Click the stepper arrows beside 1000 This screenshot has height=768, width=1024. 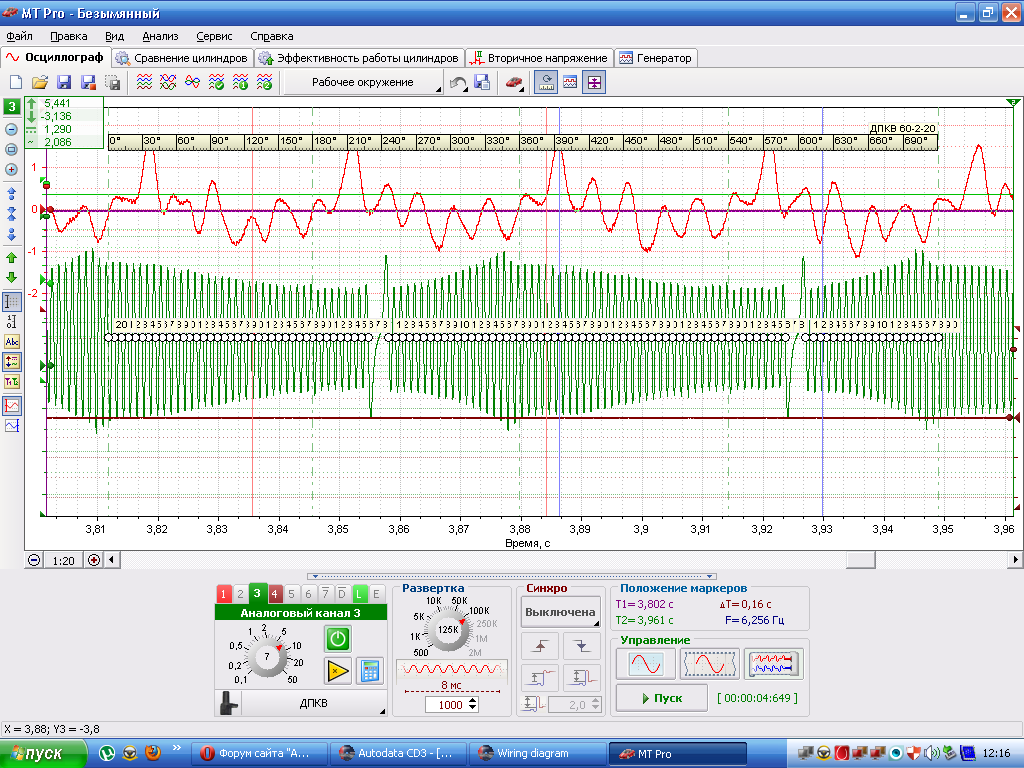pos(473,705)
